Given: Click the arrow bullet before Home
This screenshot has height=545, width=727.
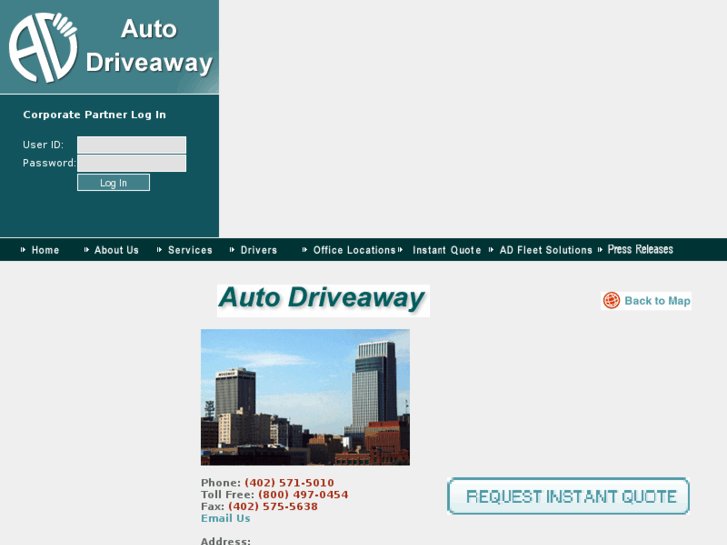Looking at the screenshot, I should click(23, 250).
